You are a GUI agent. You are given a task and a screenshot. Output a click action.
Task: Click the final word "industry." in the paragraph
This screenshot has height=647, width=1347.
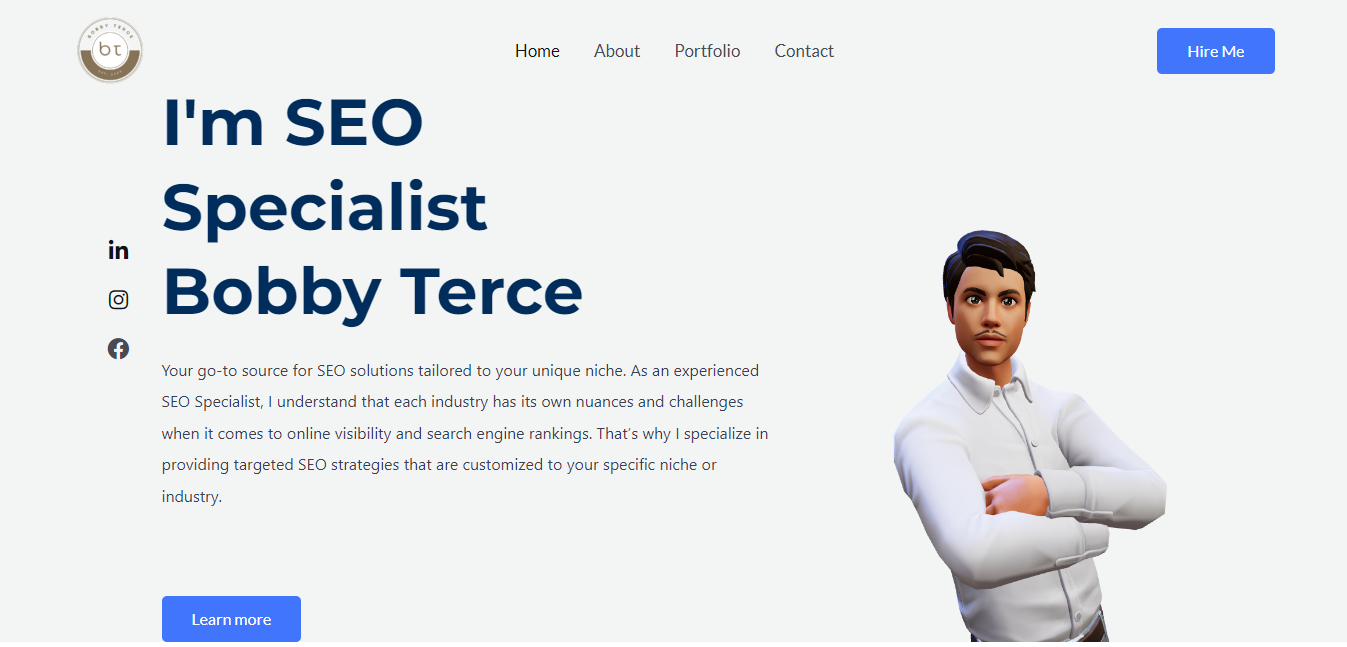192,496
